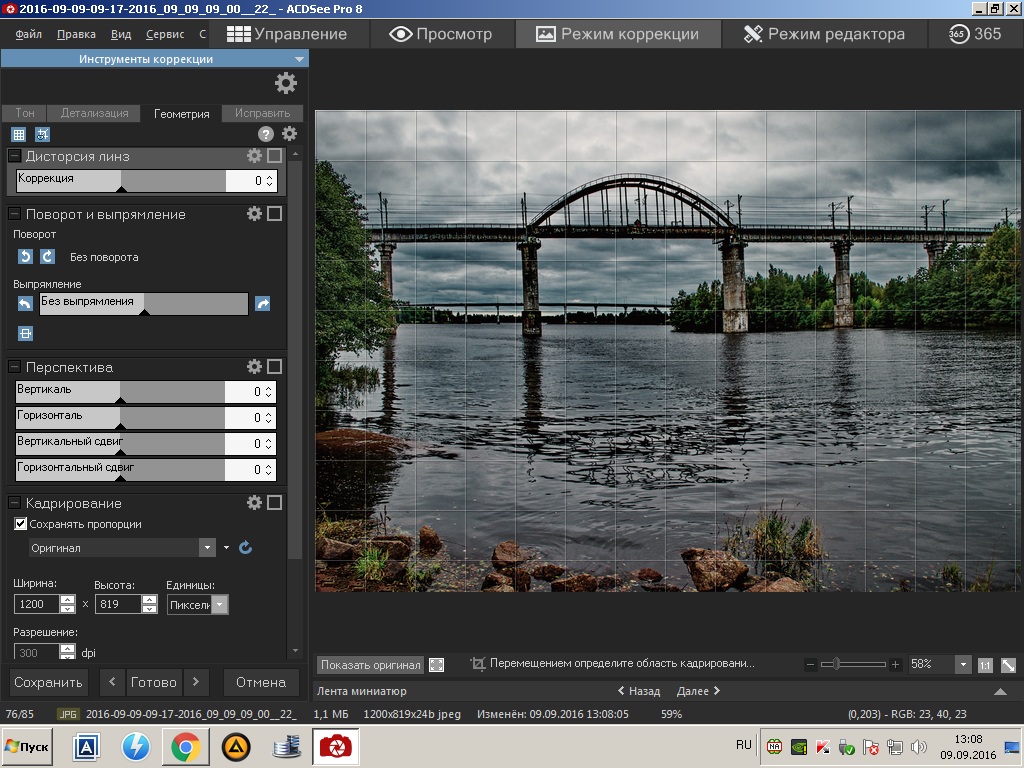Click the Готово button

coord(153,682)
